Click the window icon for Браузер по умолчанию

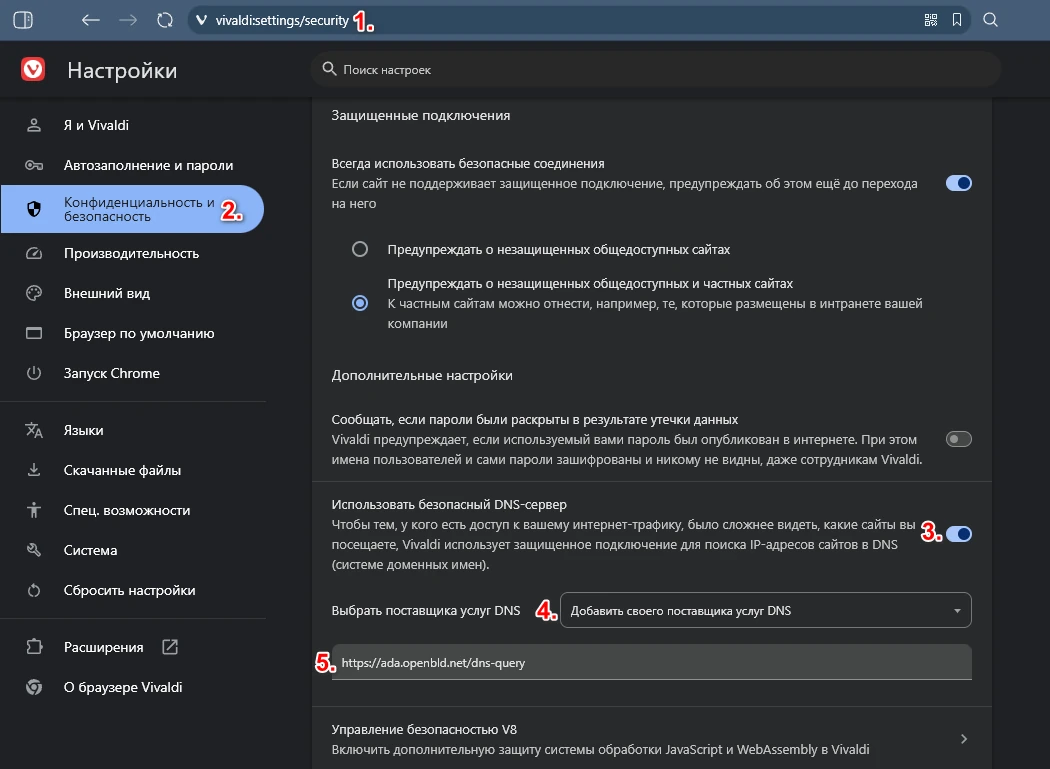[33, 333]
